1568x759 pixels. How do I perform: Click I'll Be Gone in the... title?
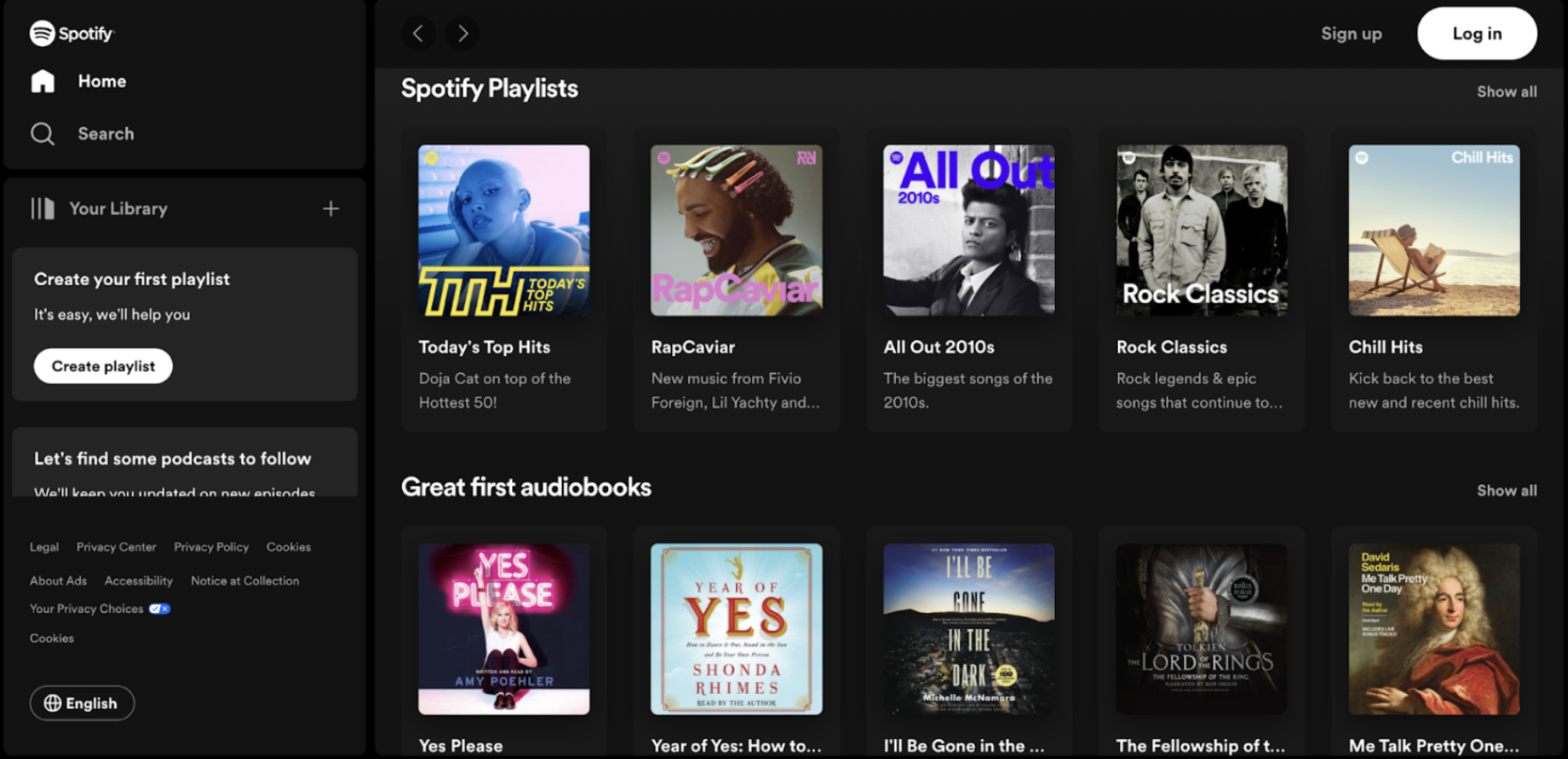click(964, 746)
